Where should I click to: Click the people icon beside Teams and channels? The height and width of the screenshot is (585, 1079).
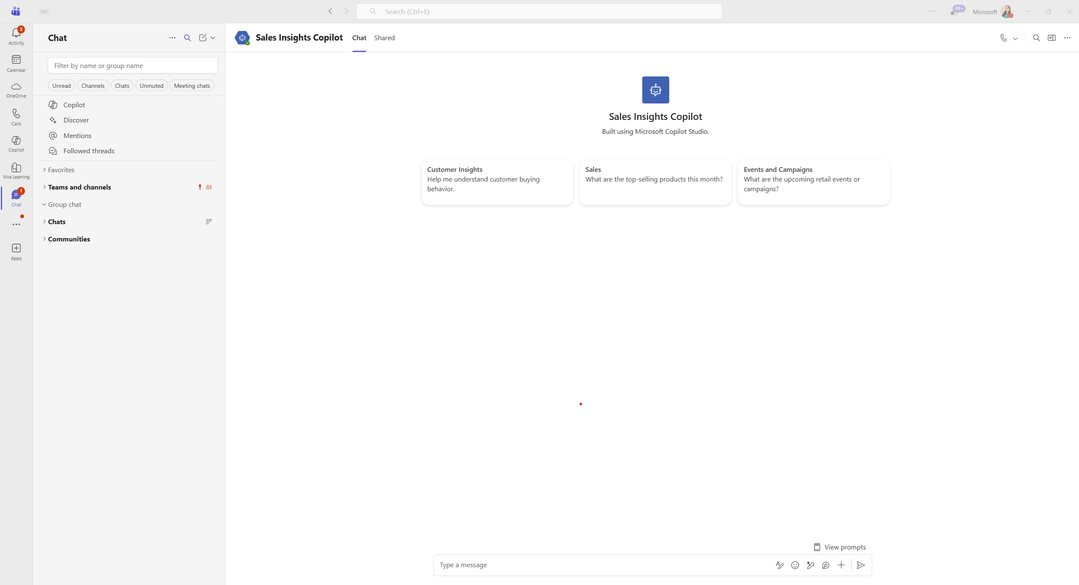pos(209,187)
